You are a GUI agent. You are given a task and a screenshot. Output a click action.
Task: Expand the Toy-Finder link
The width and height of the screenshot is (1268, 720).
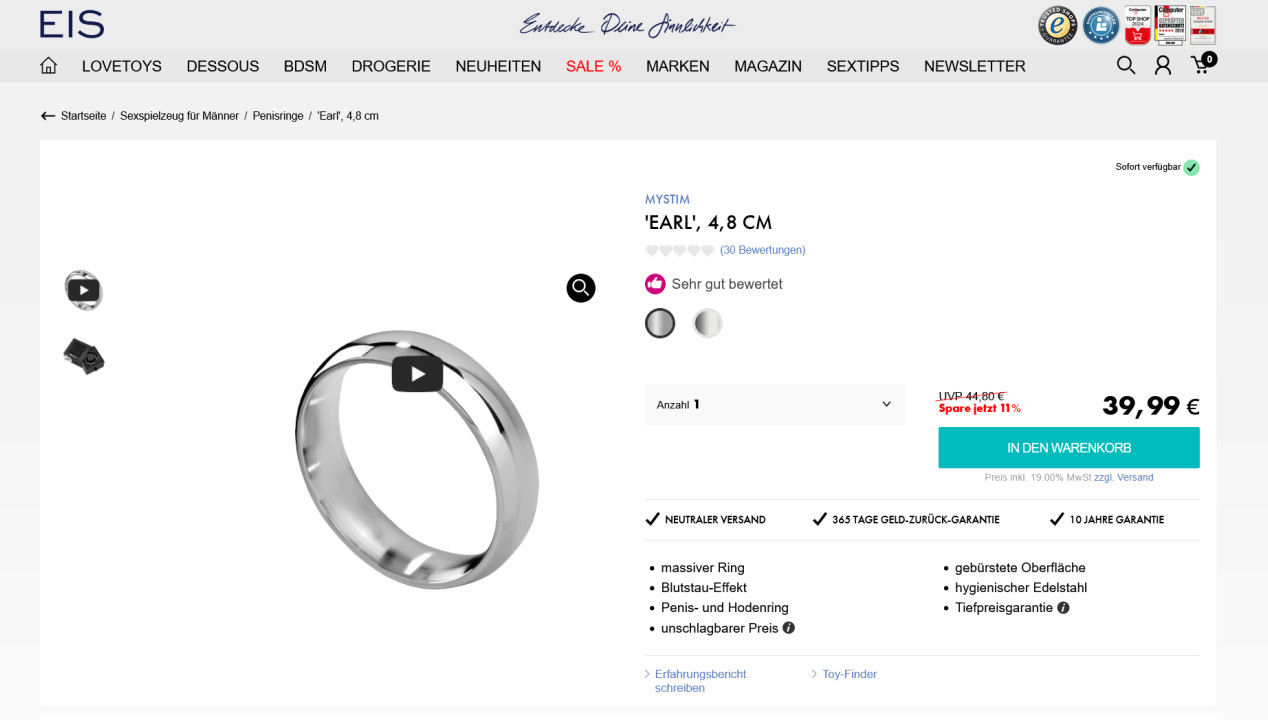point(849,674)
